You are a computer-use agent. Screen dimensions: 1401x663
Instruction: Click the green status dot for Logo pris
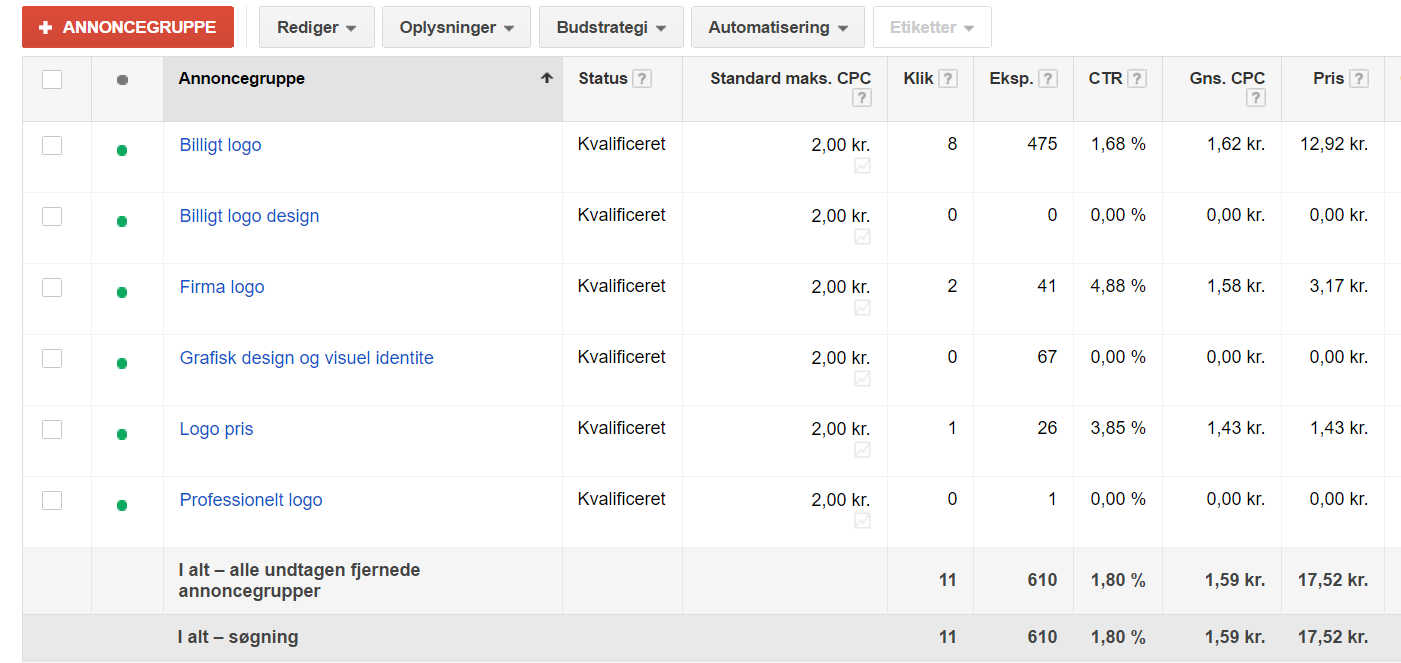(122, 434)
